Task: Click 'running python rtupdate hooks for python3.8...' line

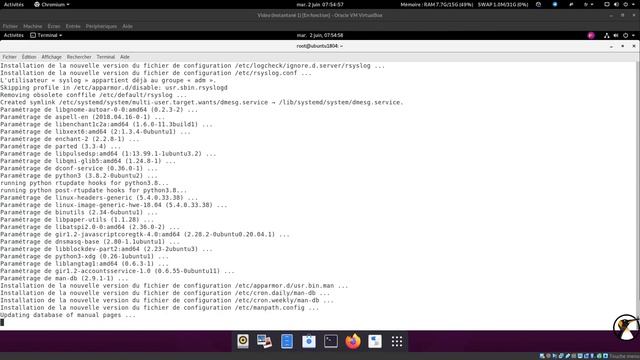Action: click(84, 183)
